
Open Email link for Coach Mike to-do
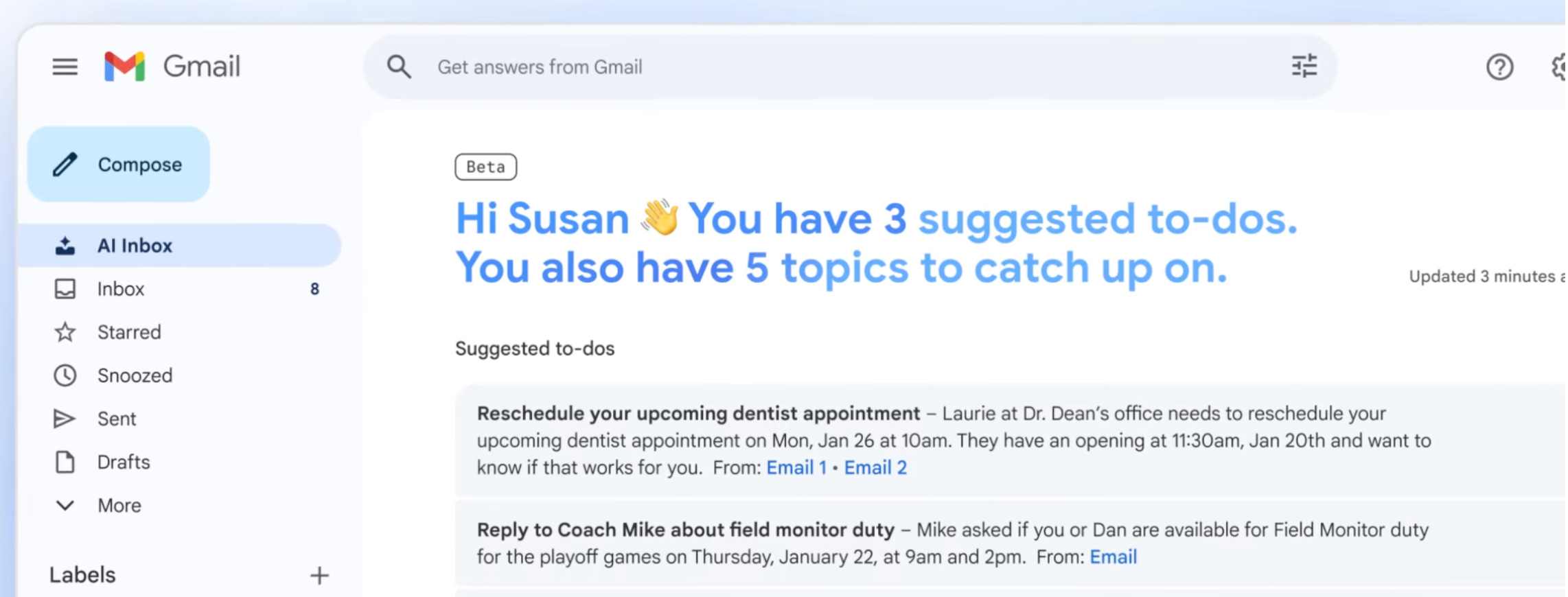tap(1114, 557)
